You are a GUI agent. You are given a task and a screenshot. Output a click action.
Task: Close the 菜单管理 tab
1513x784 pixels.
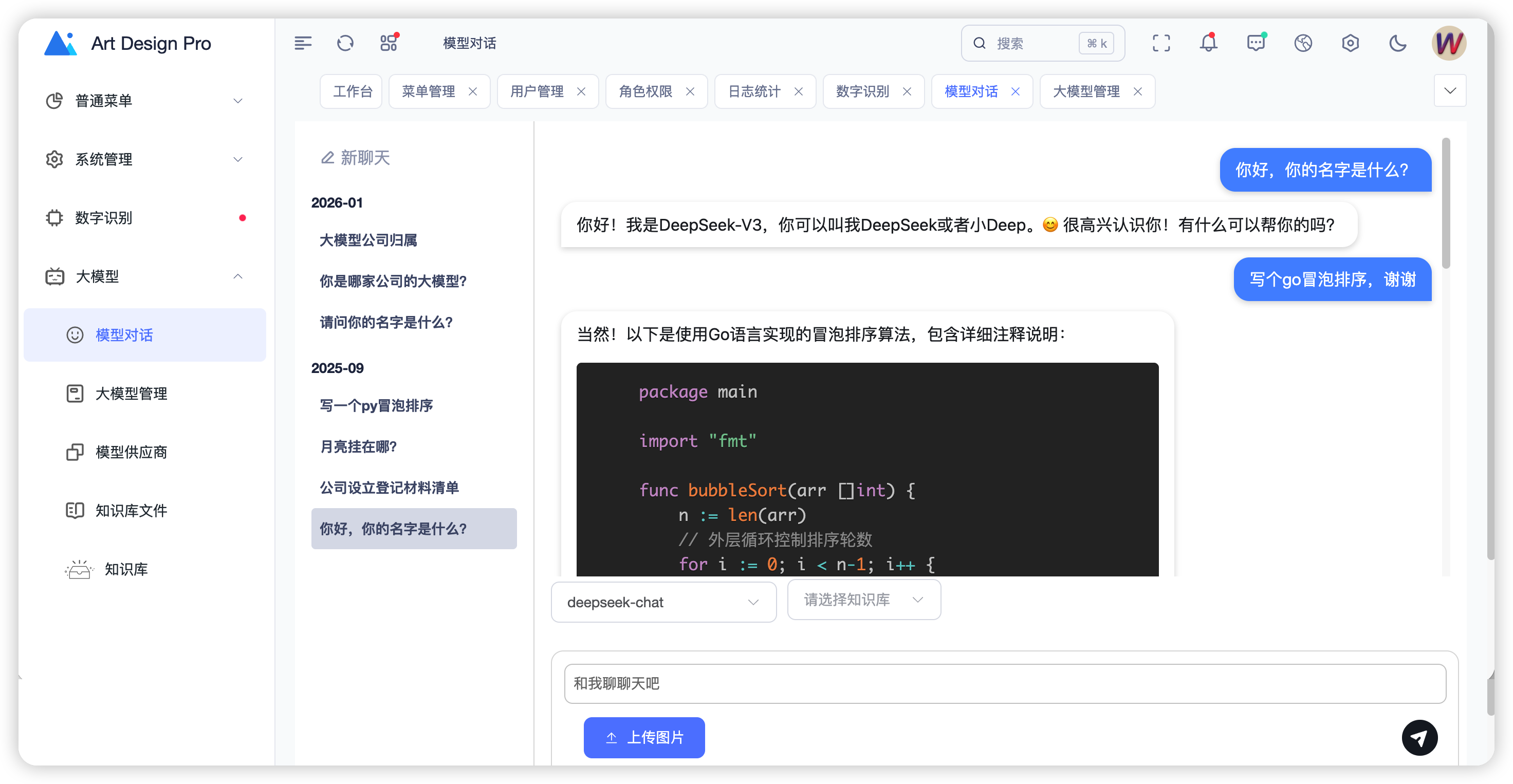[473, 91]
